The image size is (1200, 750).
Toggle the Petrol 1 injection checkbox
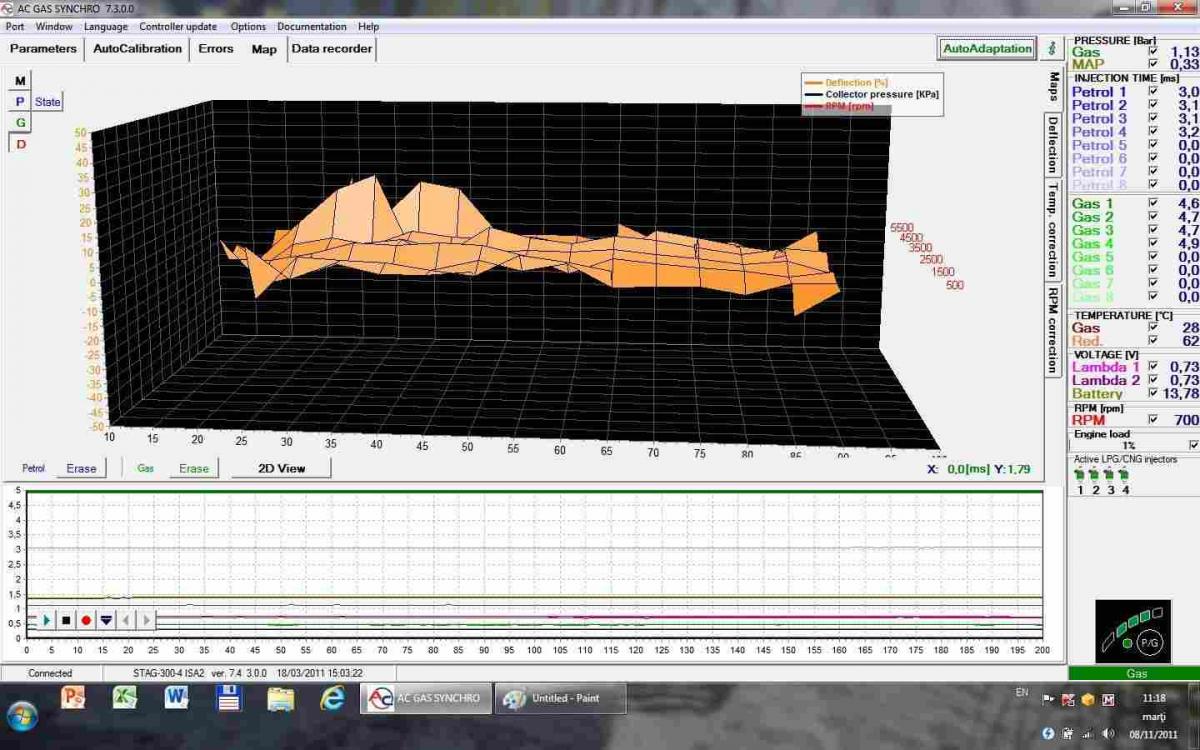pos(1154,91)
